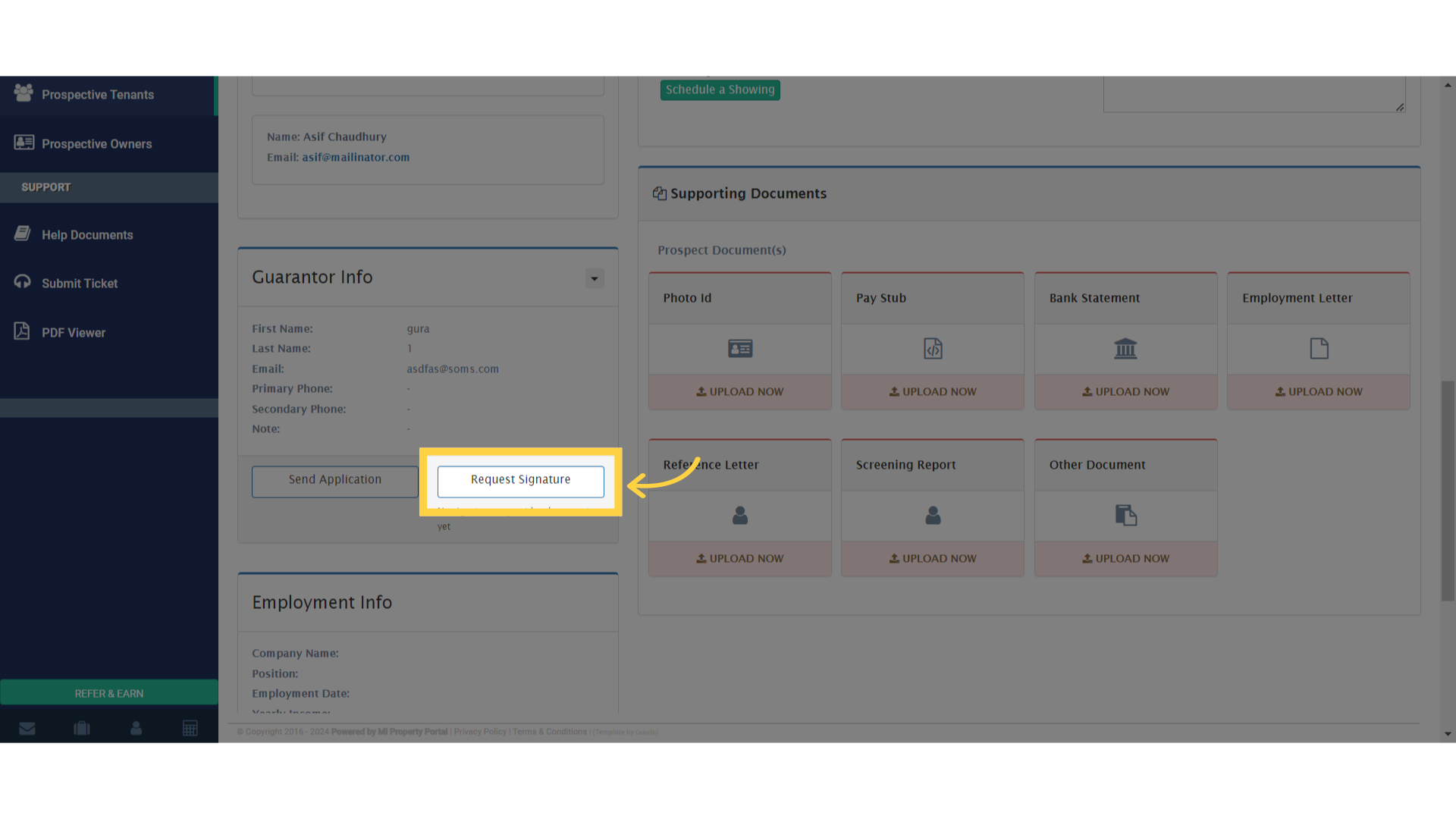Click Send Application

[334, 479]
